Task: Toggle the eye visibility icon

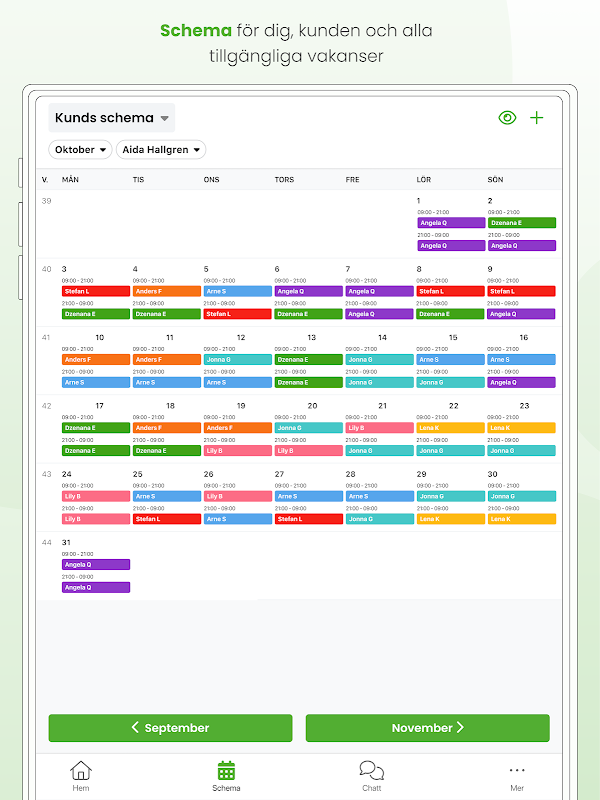Action: point(507,118)
